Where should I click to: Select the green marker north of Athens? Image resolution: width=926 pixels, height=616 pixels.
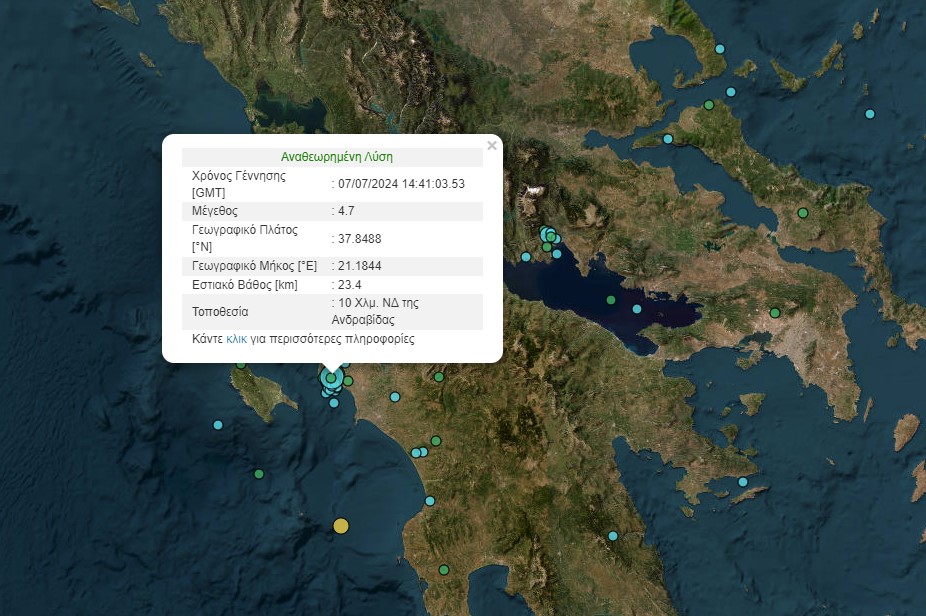pos(774,313)
